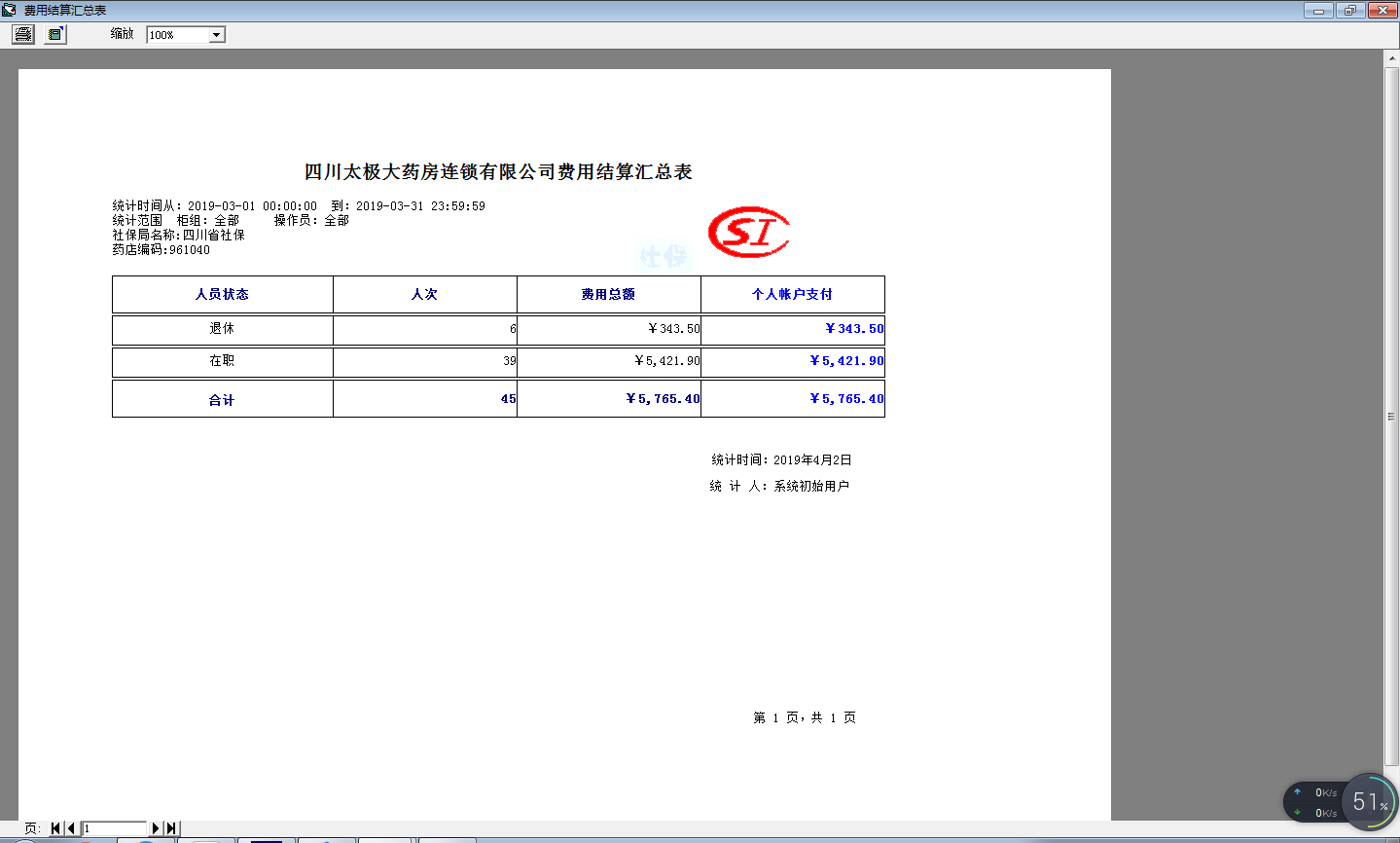This screenshot has height=843, width=1400.
Task: Click the 第 1 页, 共 1 页 footer
Action: tap(805, 718)
